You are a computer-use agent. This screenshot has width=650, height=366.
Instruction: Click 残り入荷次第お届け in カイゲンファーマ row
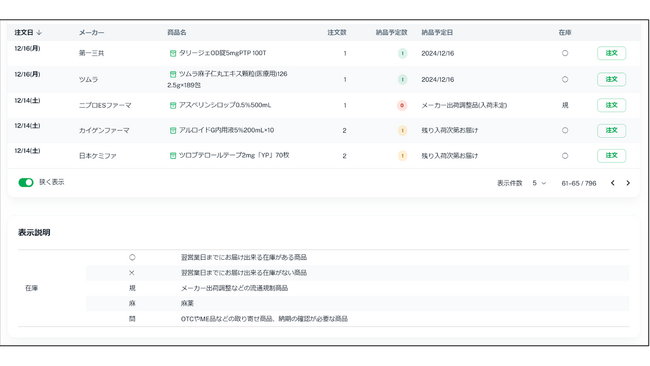point(449,130)
